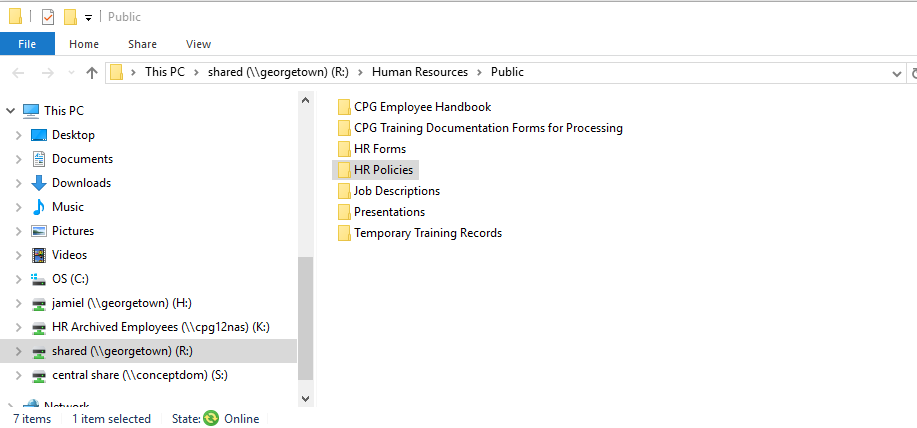Click 'This PC' in the address breadcrumb
The image size is (917, 428).
tap(165, 72)
